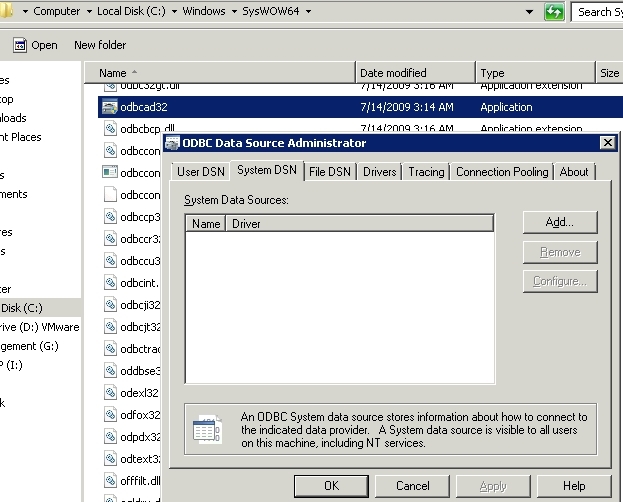Select the offfilt.dll file name

[140, 481]
